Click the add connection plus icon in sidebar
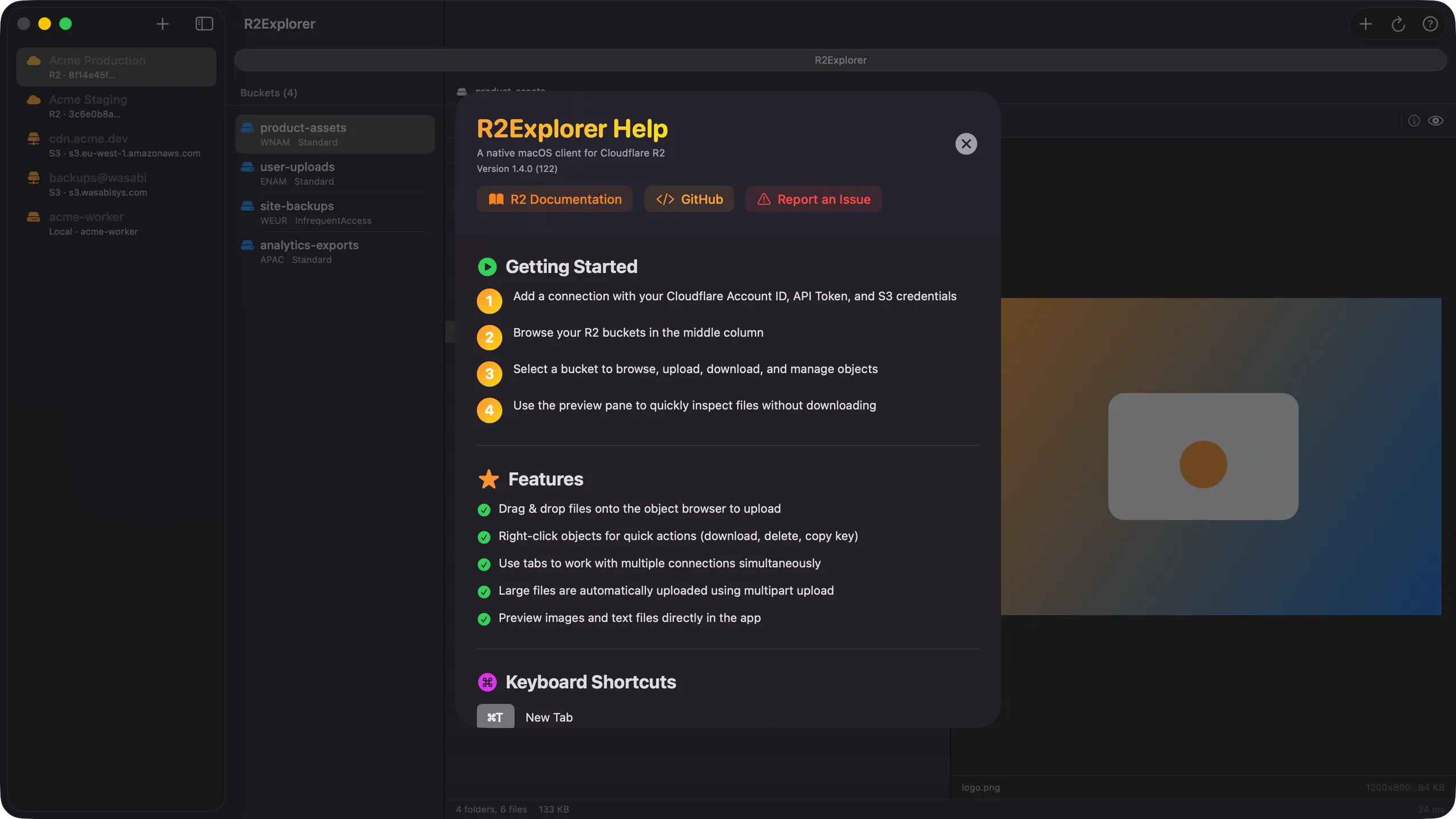 [162, 24]
